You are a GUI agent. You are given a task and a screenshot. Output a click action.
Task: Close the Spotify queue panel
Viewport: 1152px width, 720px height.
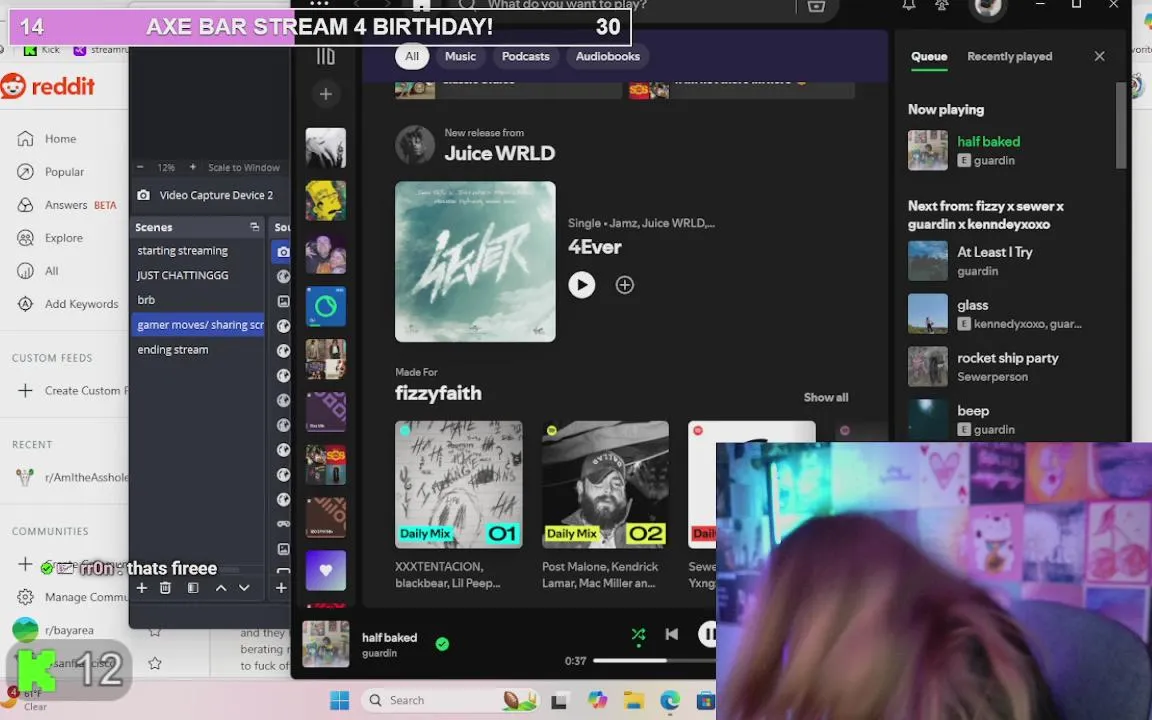(x=1099, y=56)
